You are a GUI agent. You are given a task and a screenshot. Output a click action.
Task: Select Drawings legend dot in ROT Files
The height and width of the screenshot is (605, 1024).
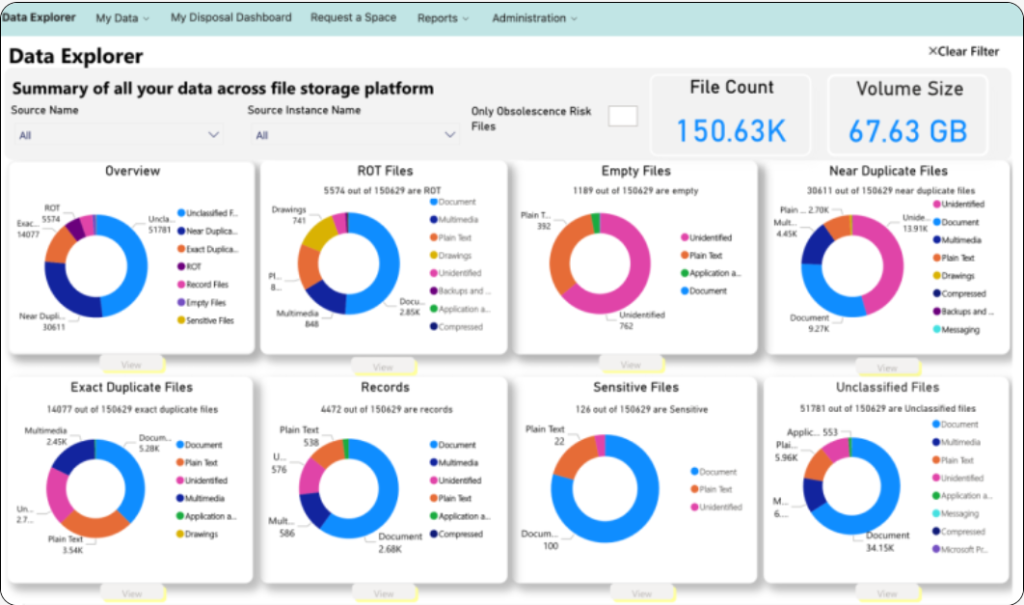433,256
